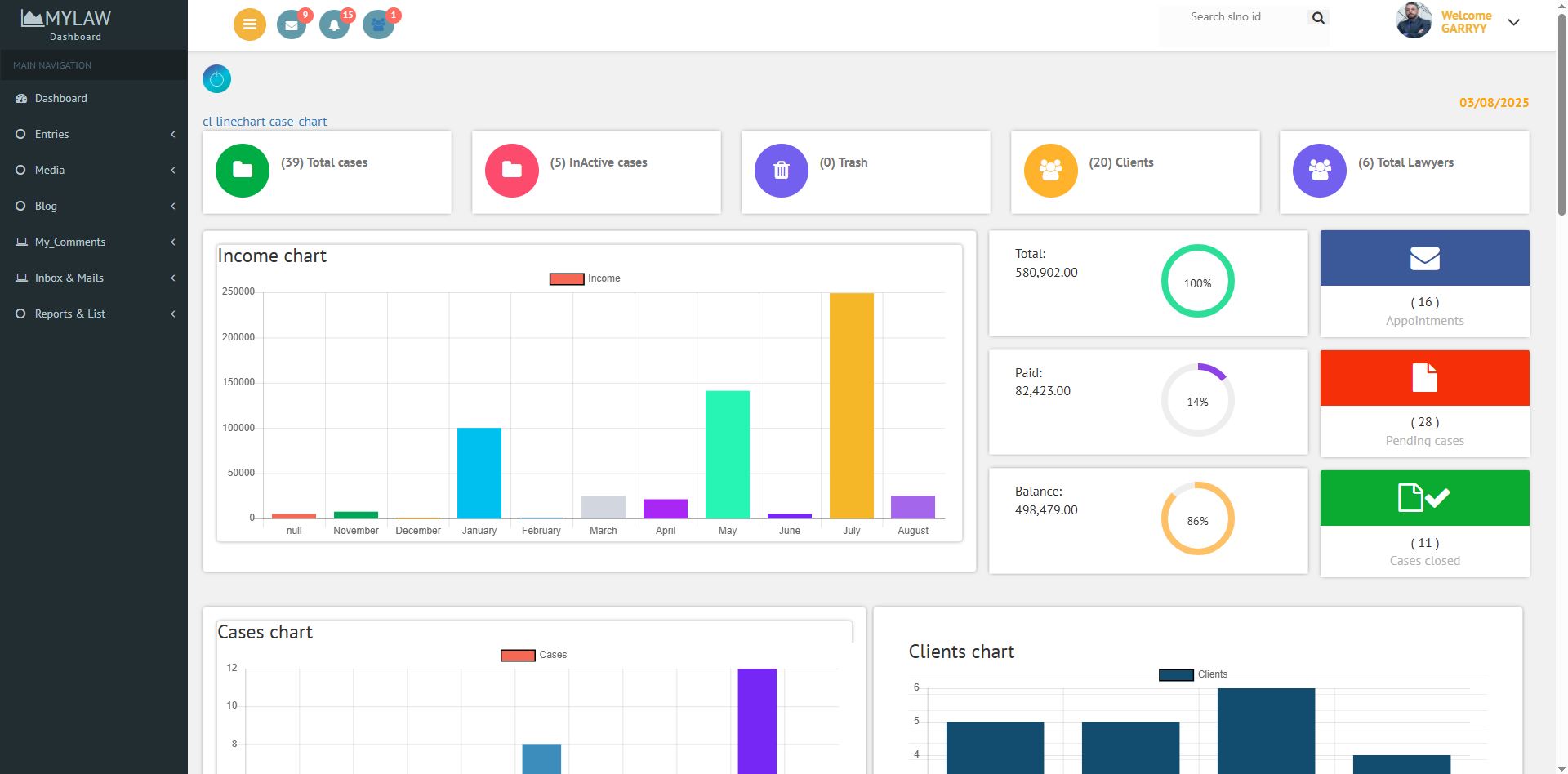Click the blue power refresh icon

(216, 79)
